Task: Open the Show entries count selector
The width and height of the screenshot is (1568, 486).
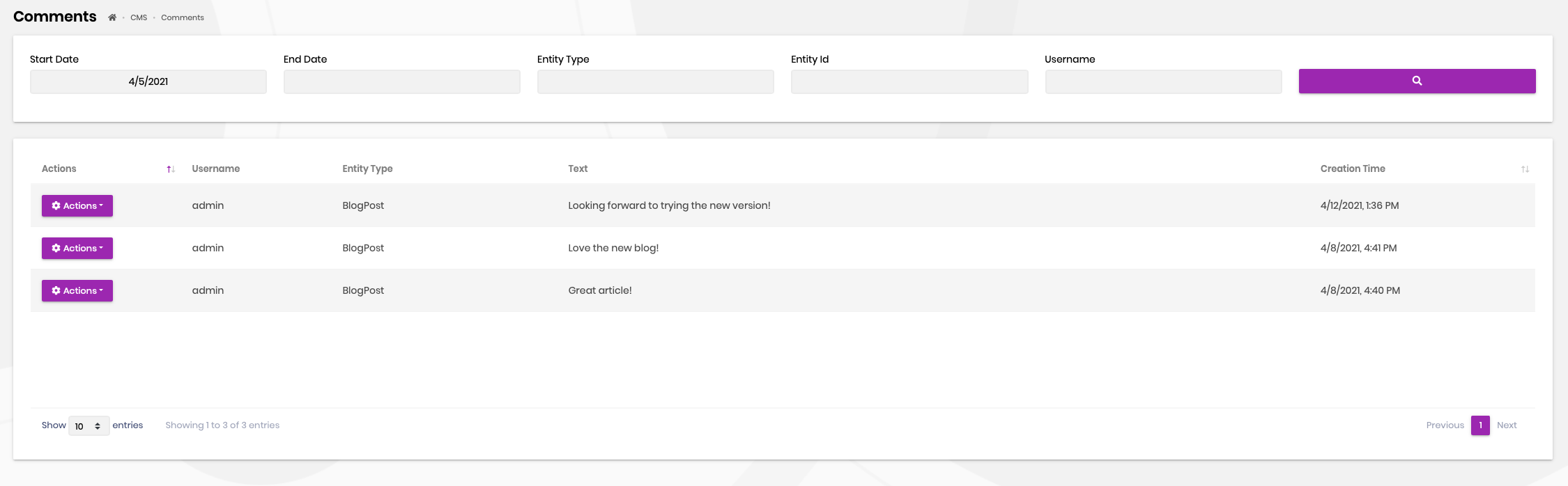Action: (89, 425)
